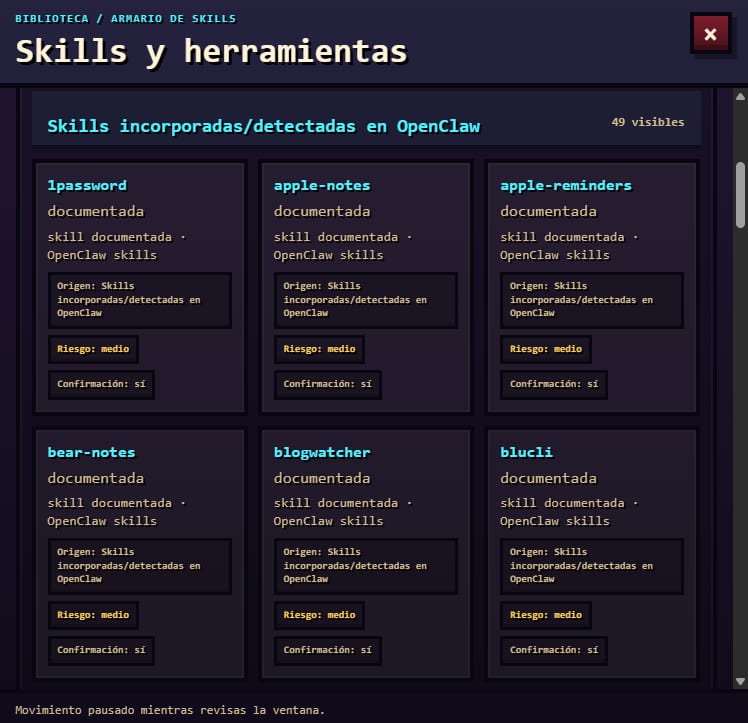The height and width of the screenshot is (723, 748).
Task: Click 'skill documentada · OpenClaw skills' in apple-notes card
Action: tap(343, 246)
